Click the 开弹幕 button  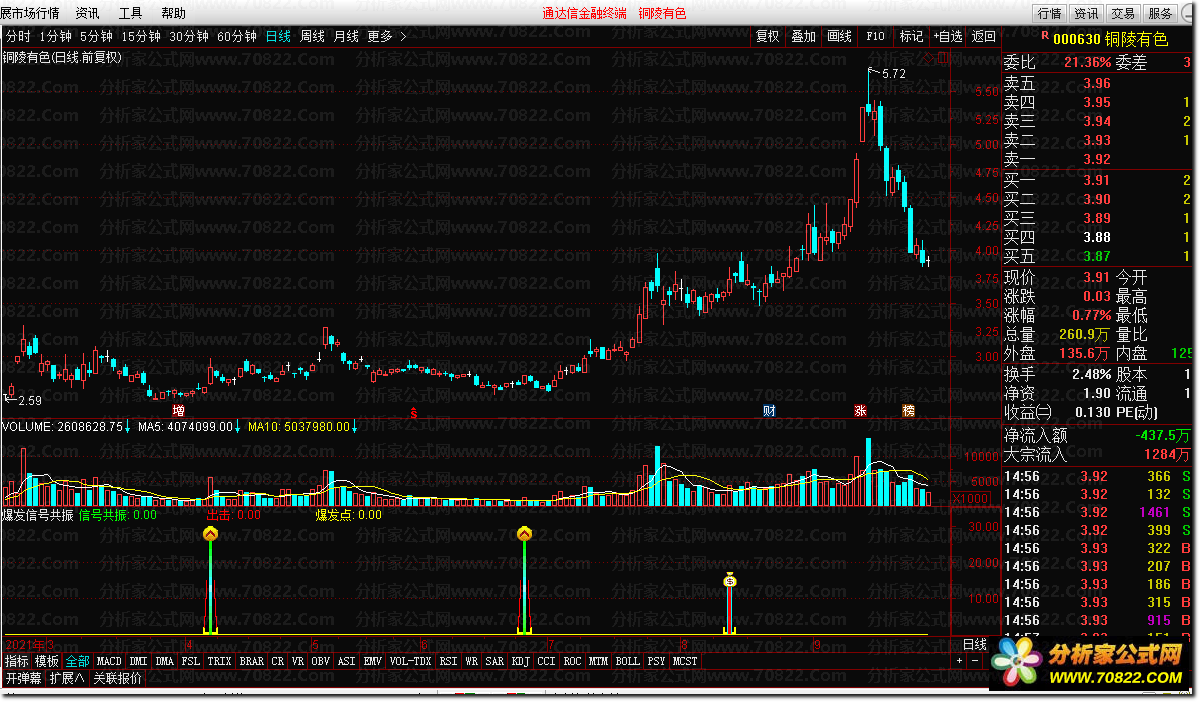(x=23, y=678)
